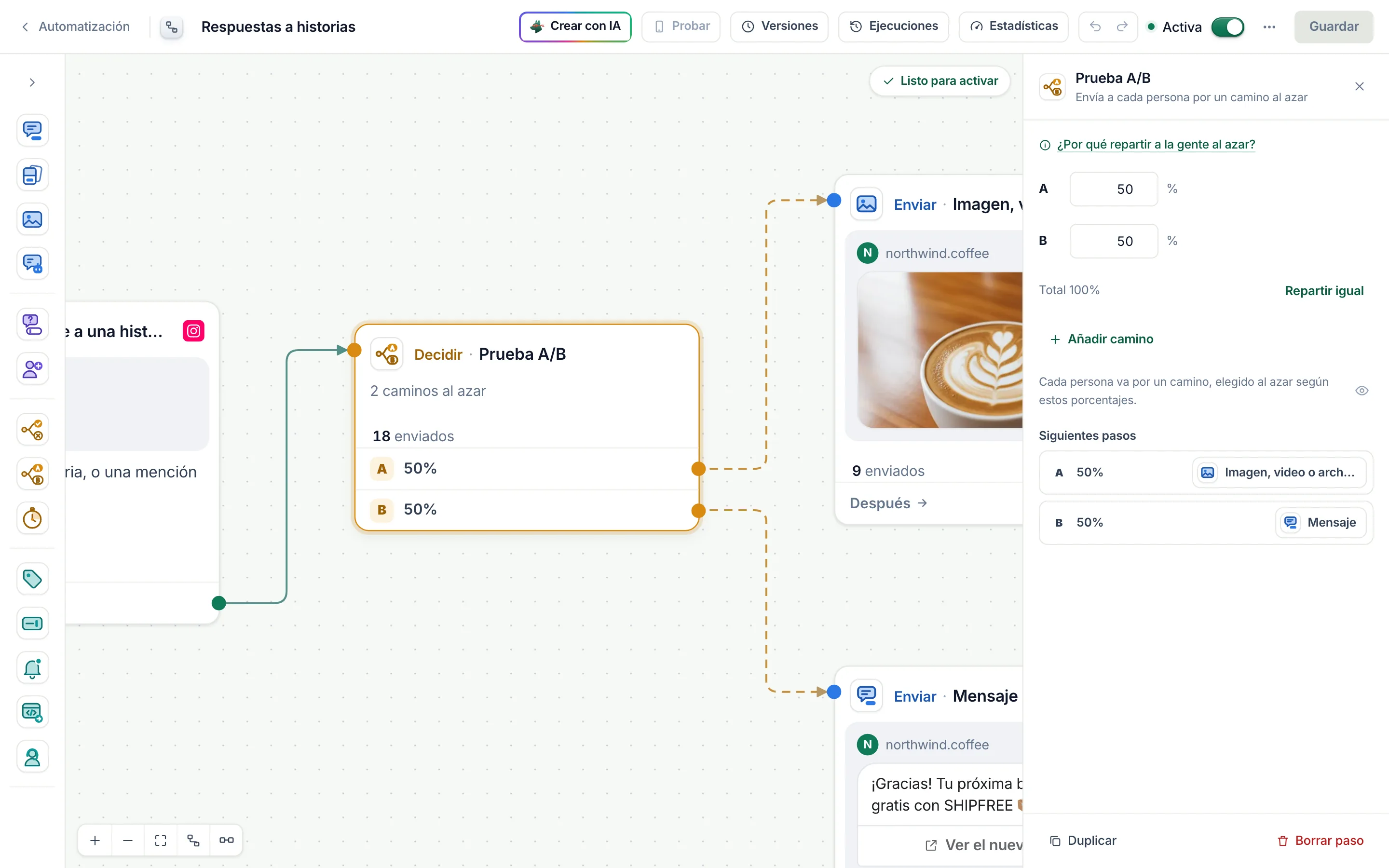The width and height of the screenshot is (1389, 868).
Task: Select the image step icon in sidebar
Action: (x=32, y=219)
